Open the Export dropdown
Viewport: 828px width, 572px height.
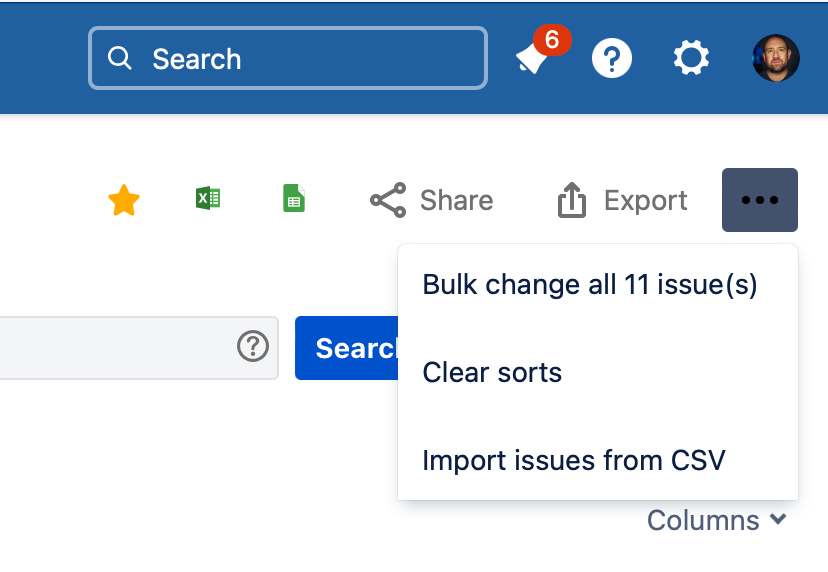click(x=622, y=200)
